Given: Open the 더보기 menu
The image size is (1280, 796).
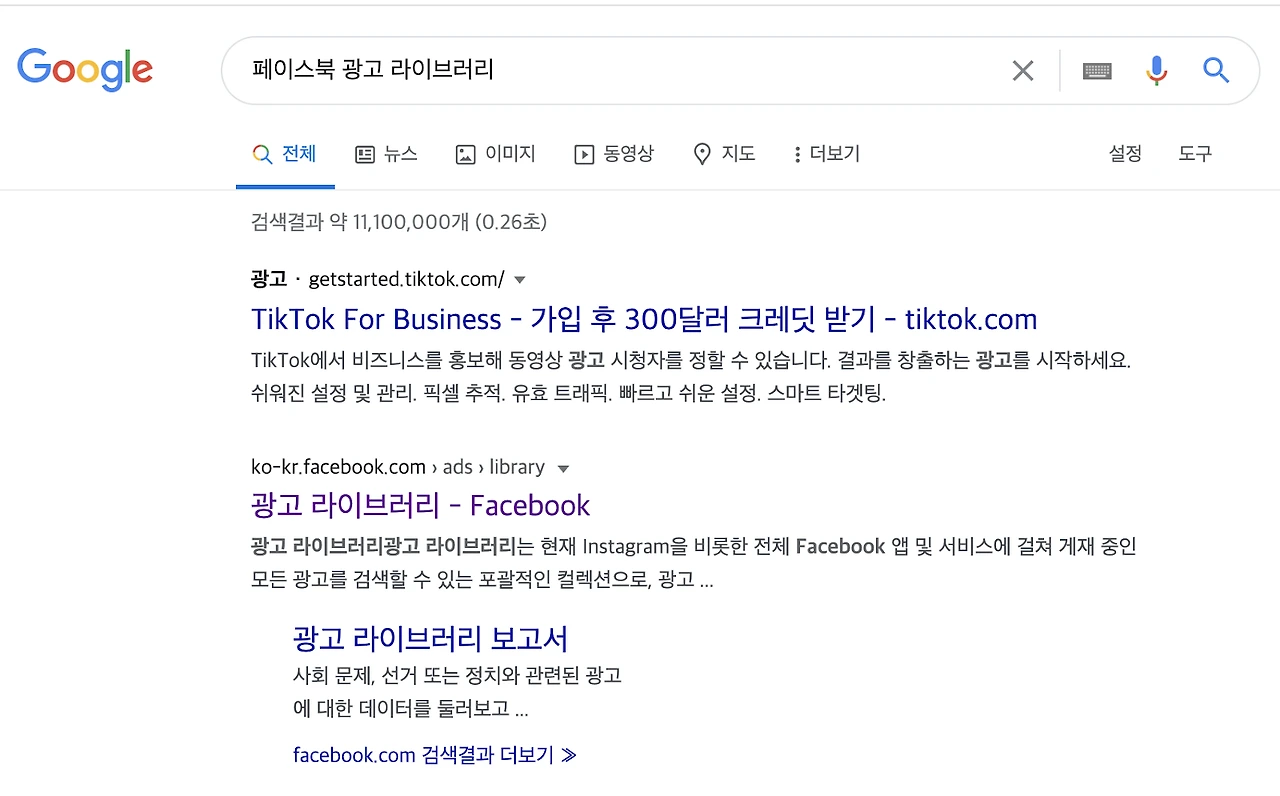Looking at the screenshot, I should click(x=827, y=154).
